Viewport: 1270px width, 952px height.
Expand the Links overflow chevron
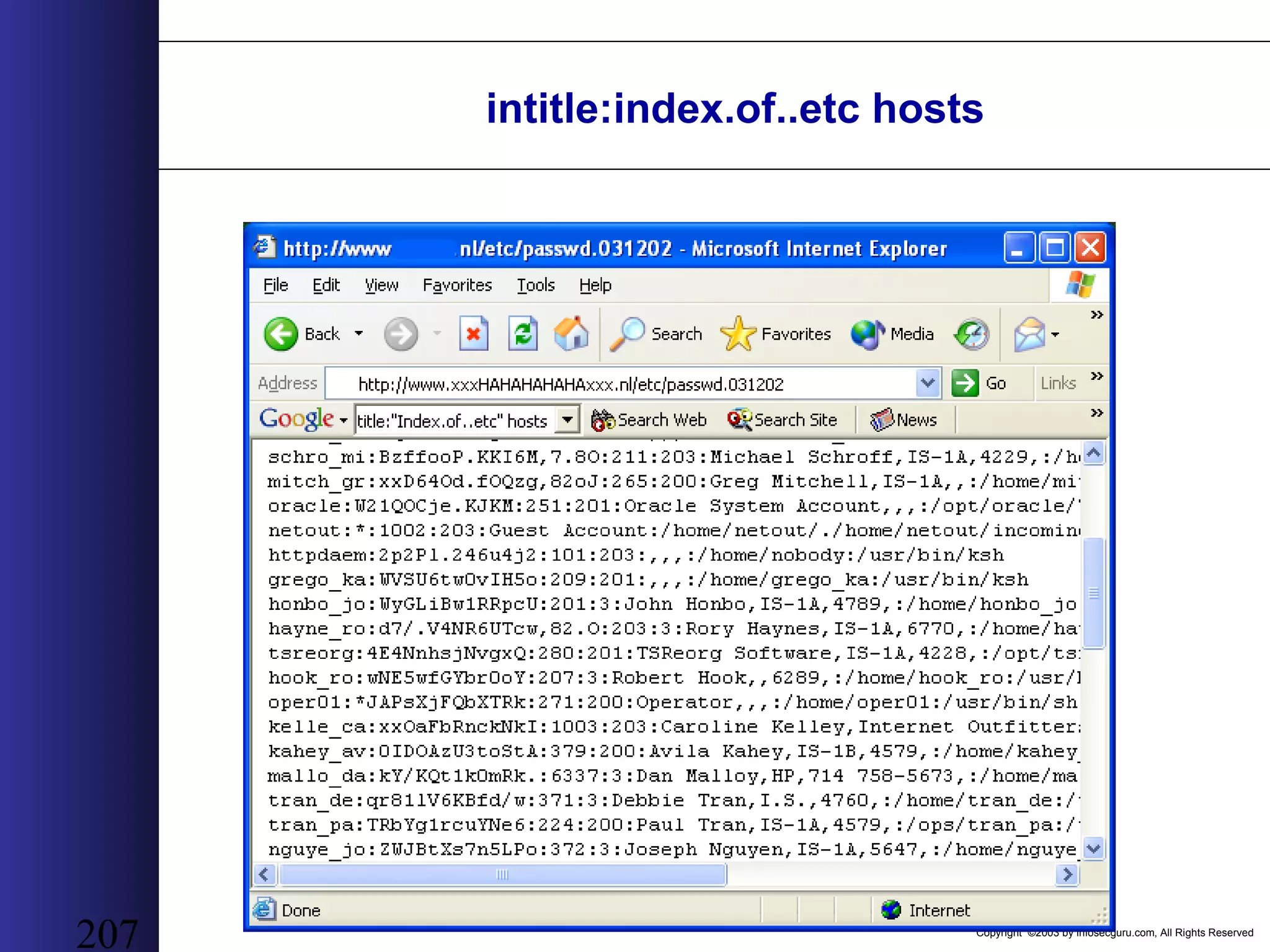[x=1096, y=376]
